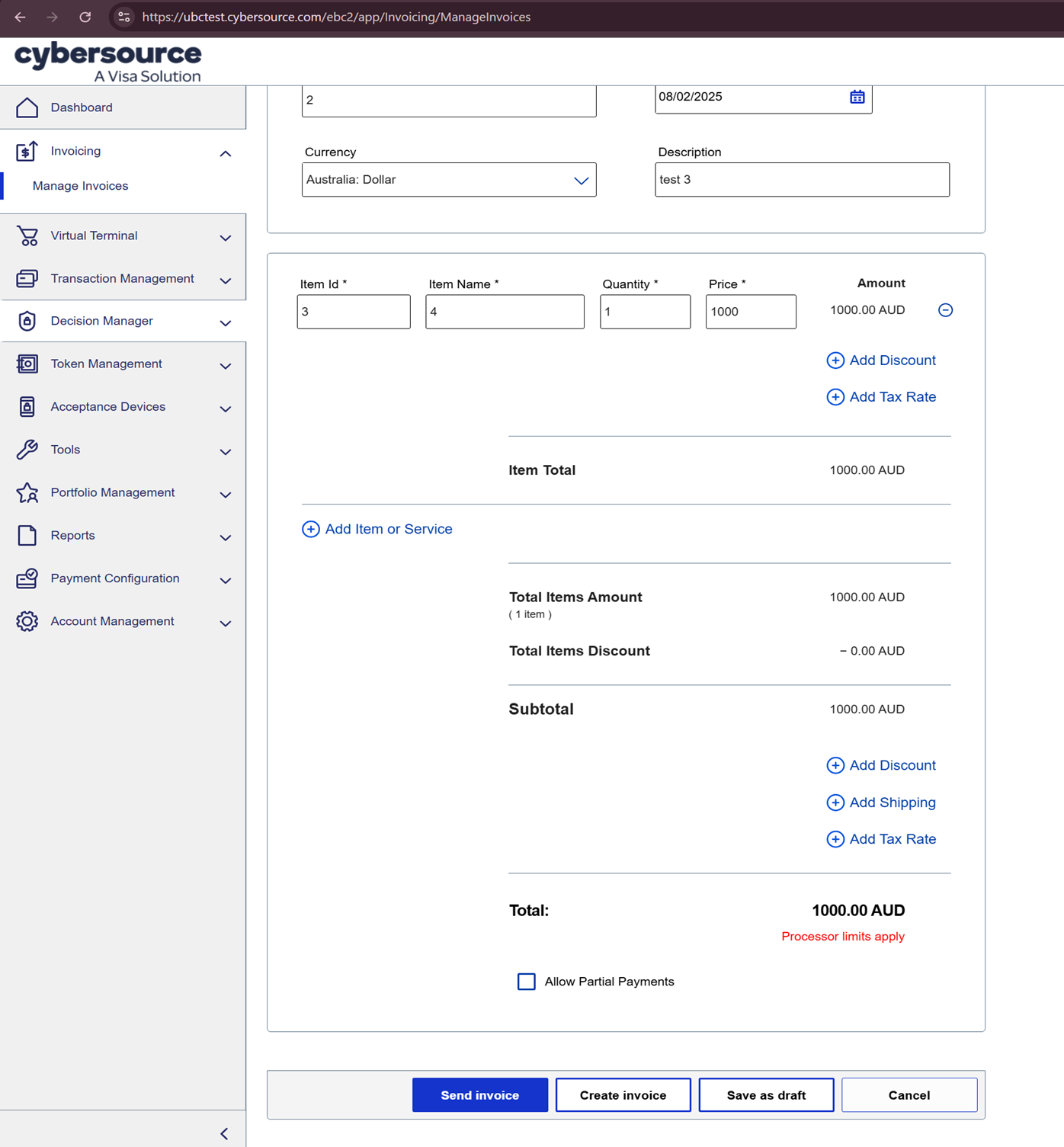The height and width of the screenshot is (1147, 1064).
Task: Click the Dashboard home icon
Action: [x=27, y=107]
